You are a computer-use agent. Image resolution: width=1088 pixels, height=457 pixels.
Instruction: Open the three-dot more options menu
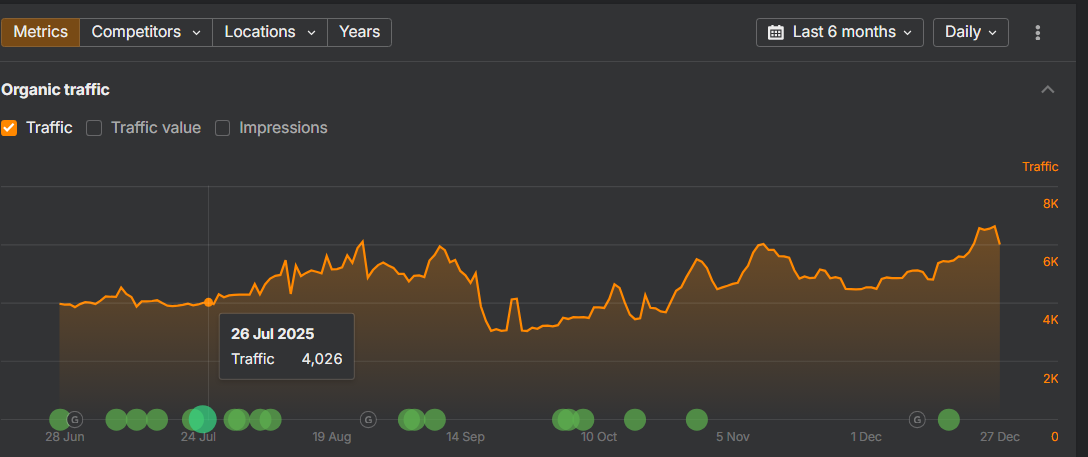tap(1038, 33)
